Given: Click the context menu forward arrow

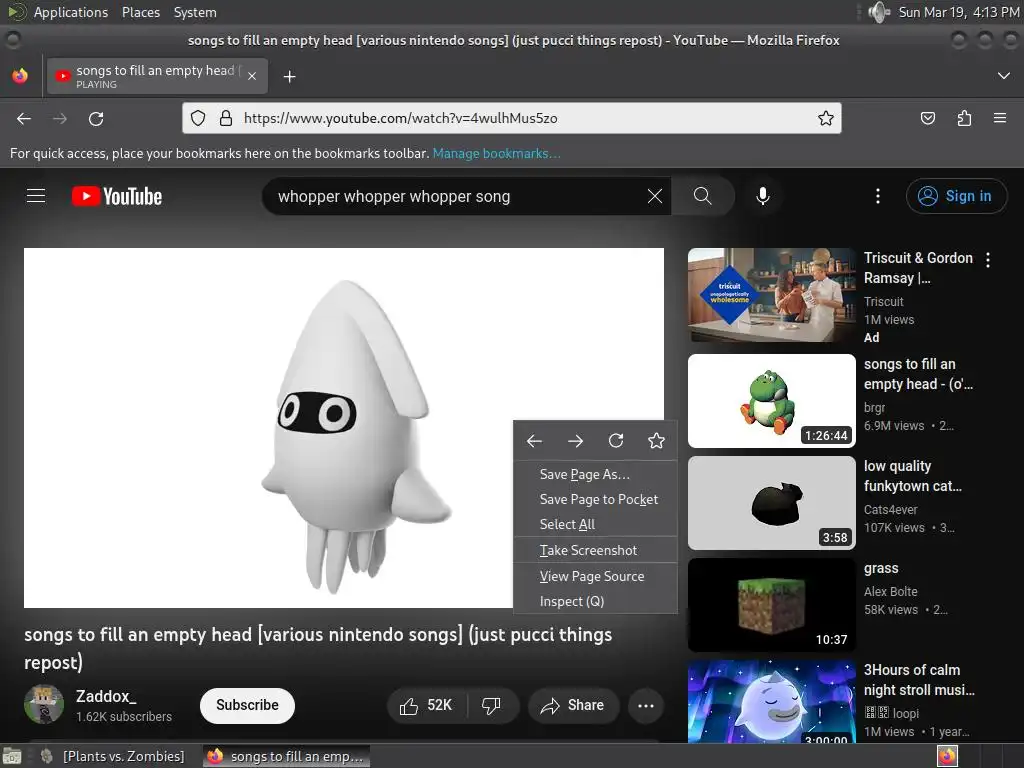Looking at the screenshot, I should coord(575,441).
